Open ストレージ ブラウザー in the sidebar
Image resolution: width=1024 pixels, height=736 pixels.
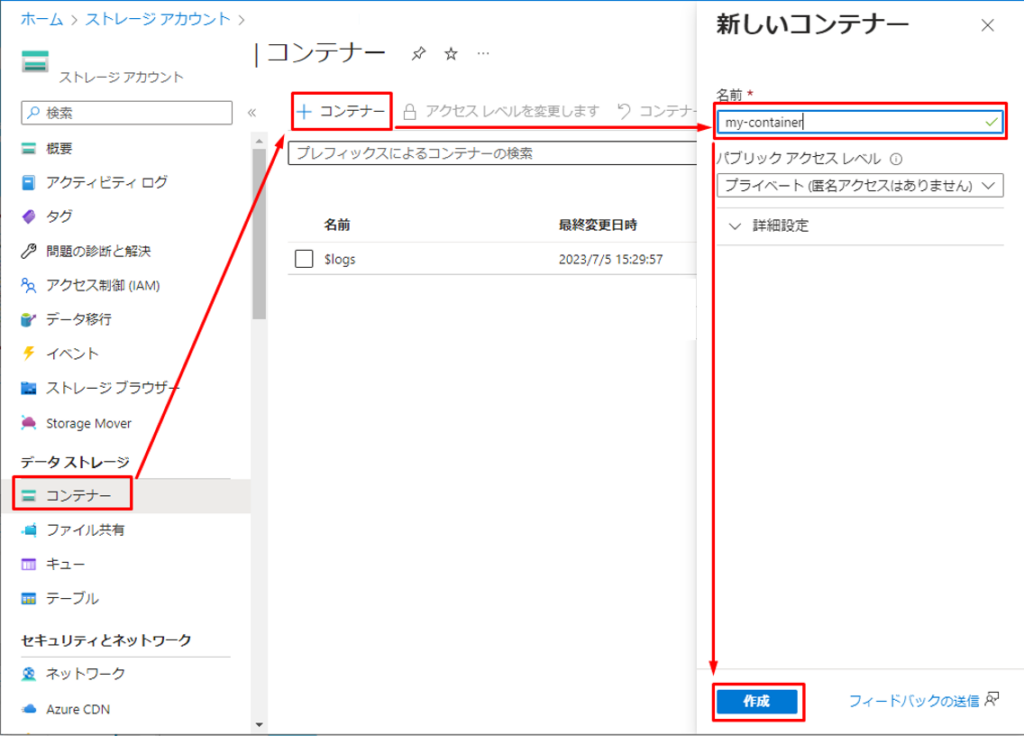click(112, 388)
